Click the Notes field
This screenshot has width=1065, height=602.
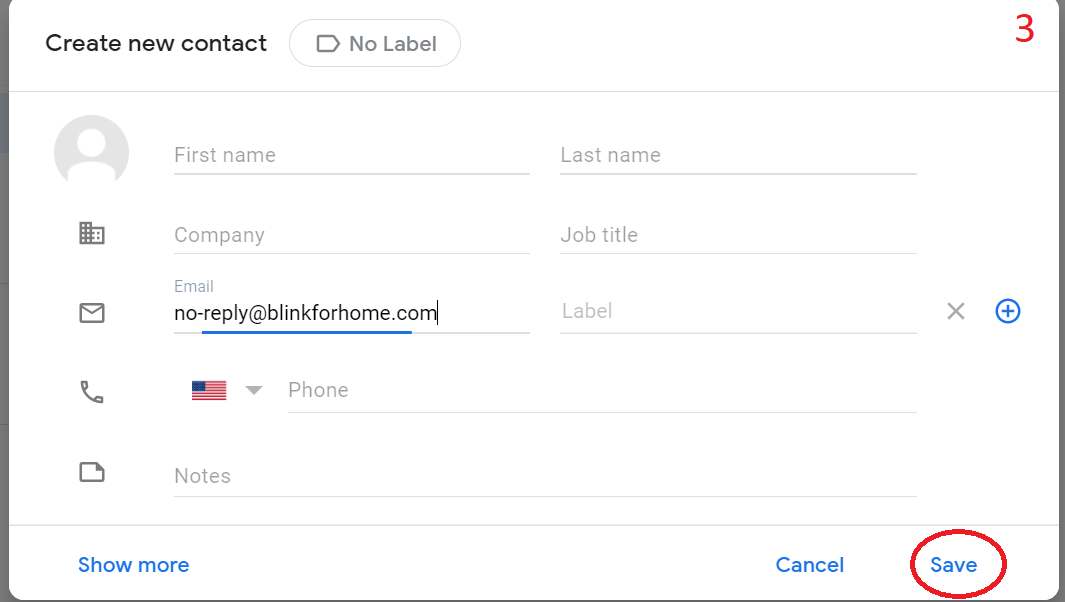[500, 475]
